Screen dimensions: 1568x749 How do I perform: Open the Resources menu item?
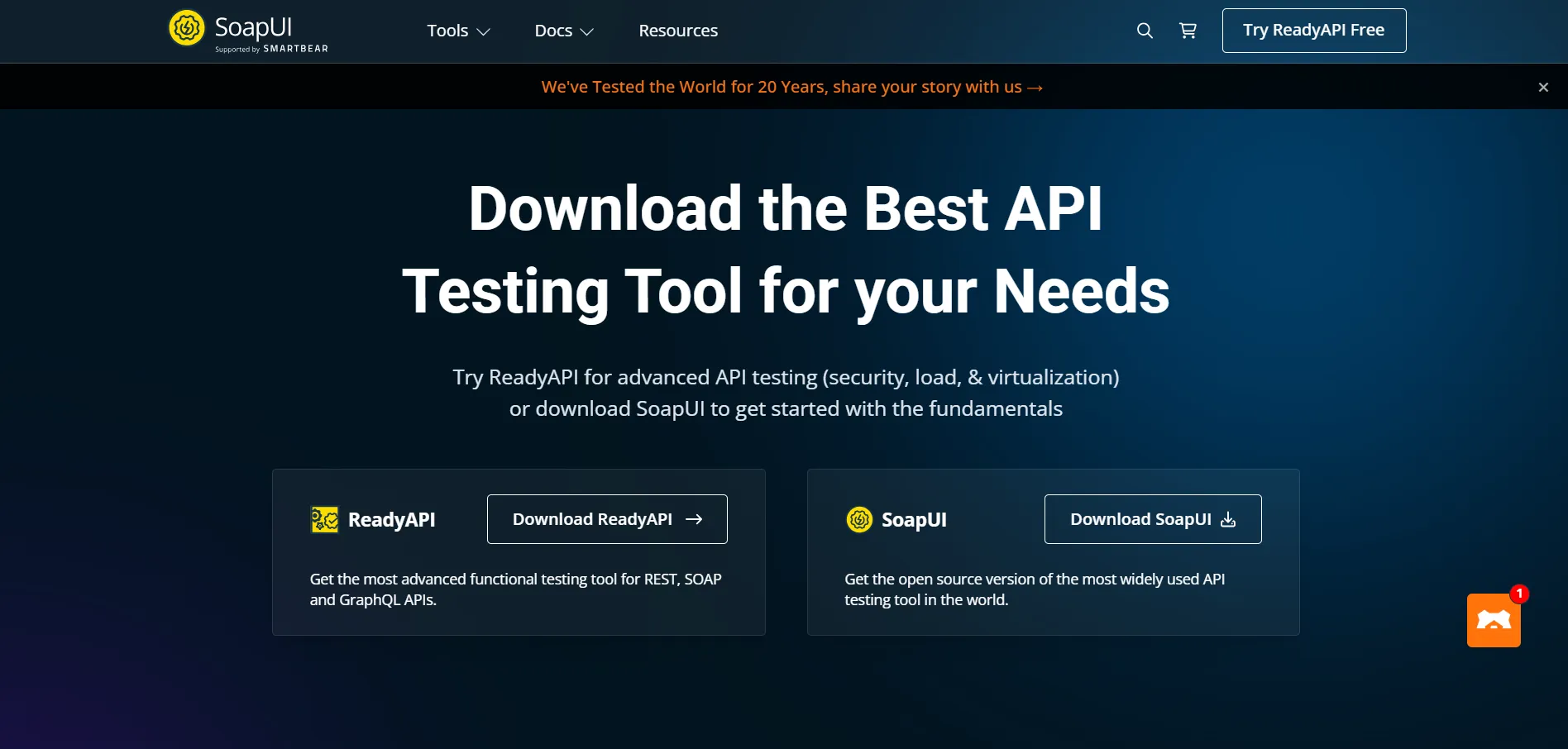tap(678, 31)
